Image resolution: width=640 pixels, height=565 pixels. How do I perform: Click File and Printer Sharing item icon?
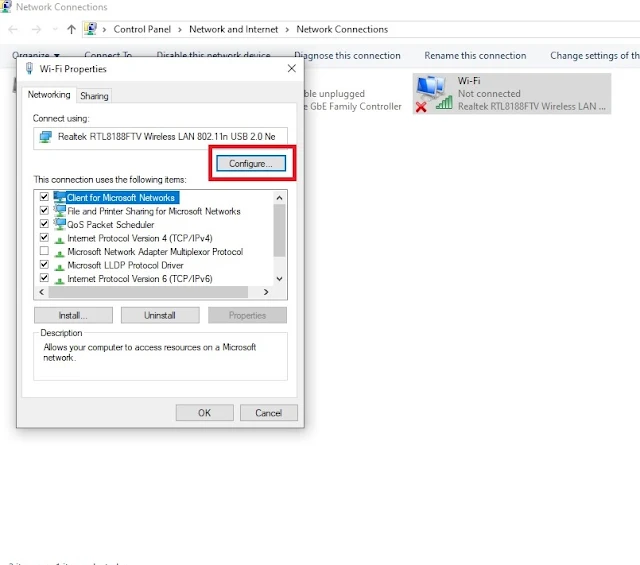click(x=60, y=211)
